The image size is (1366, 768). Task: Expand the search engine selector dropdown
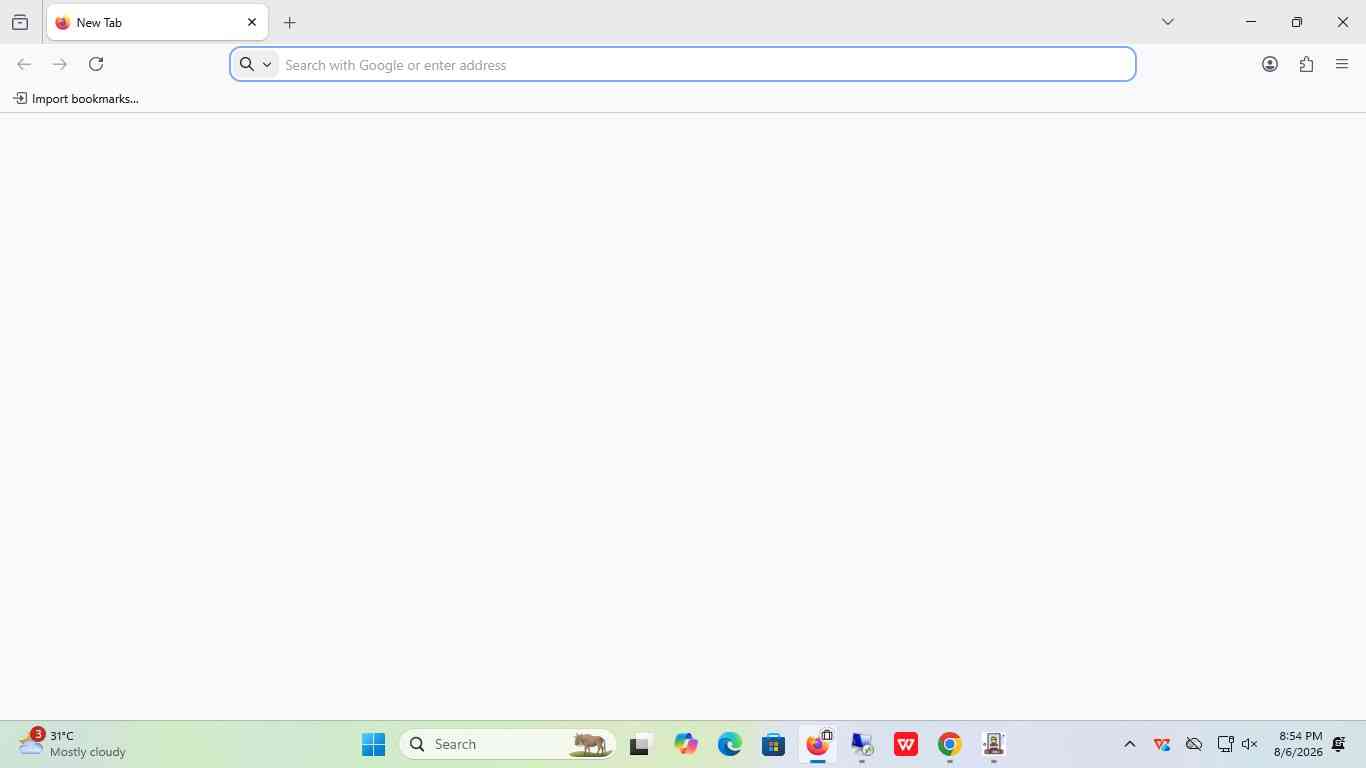[256, 64]
